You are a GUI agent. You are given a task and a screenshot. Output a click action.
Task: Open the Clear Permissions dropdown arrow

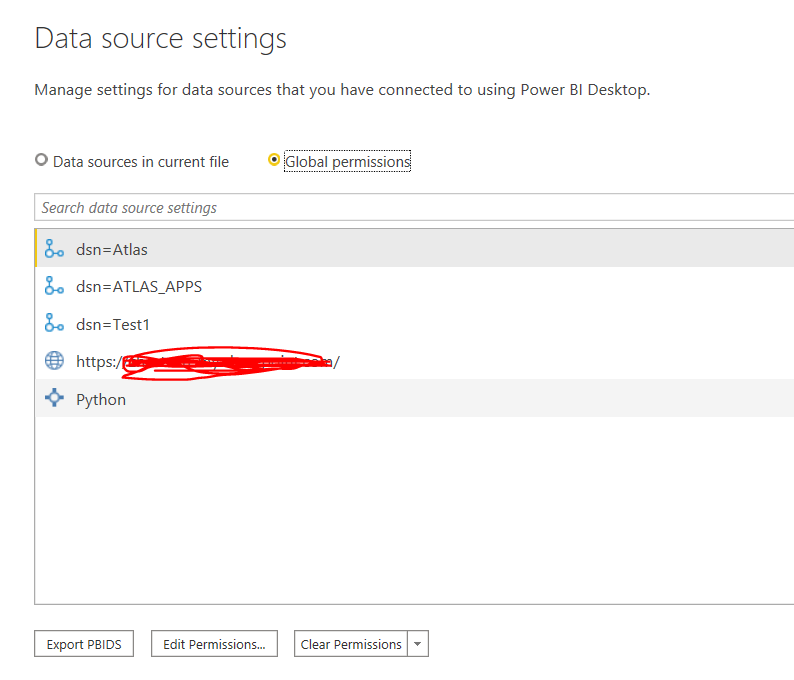coord(418,645)
